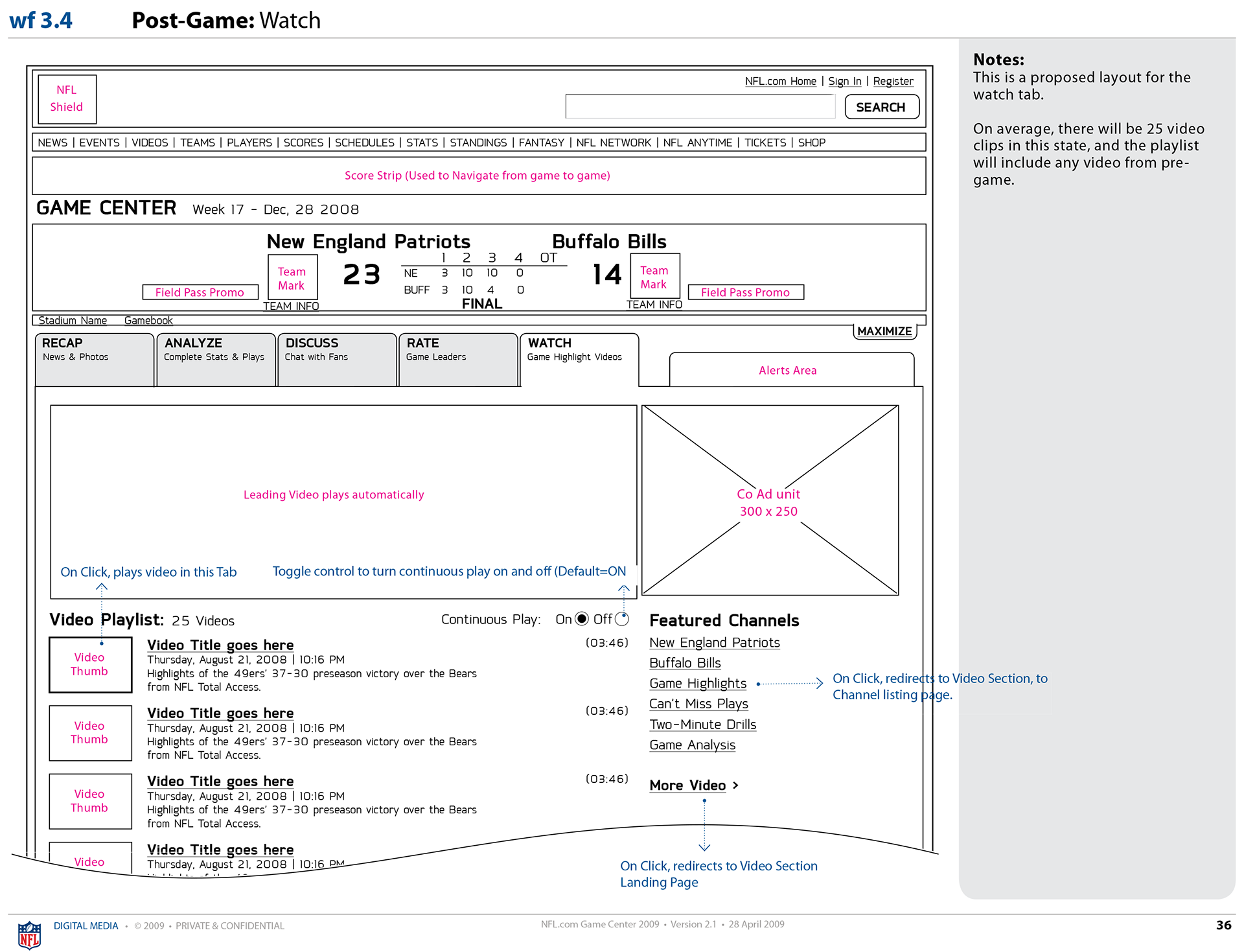This screenshot has width=1244, height=952.
Task: Open the Gamebook link
Action: pyautogui.click(x=148, y=320)
